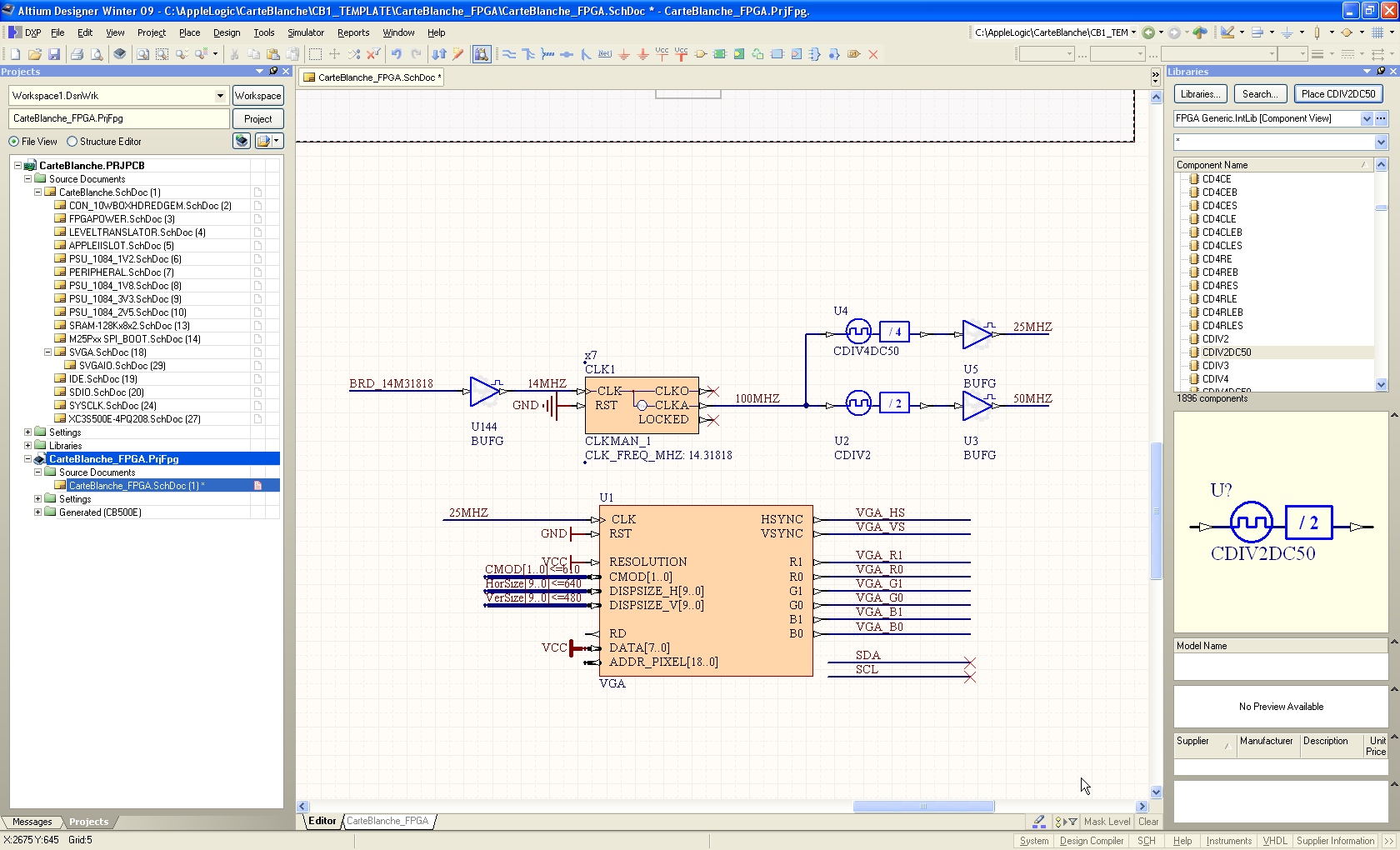
Task: Activate the zoom area tool
Action: pos(162,54)
